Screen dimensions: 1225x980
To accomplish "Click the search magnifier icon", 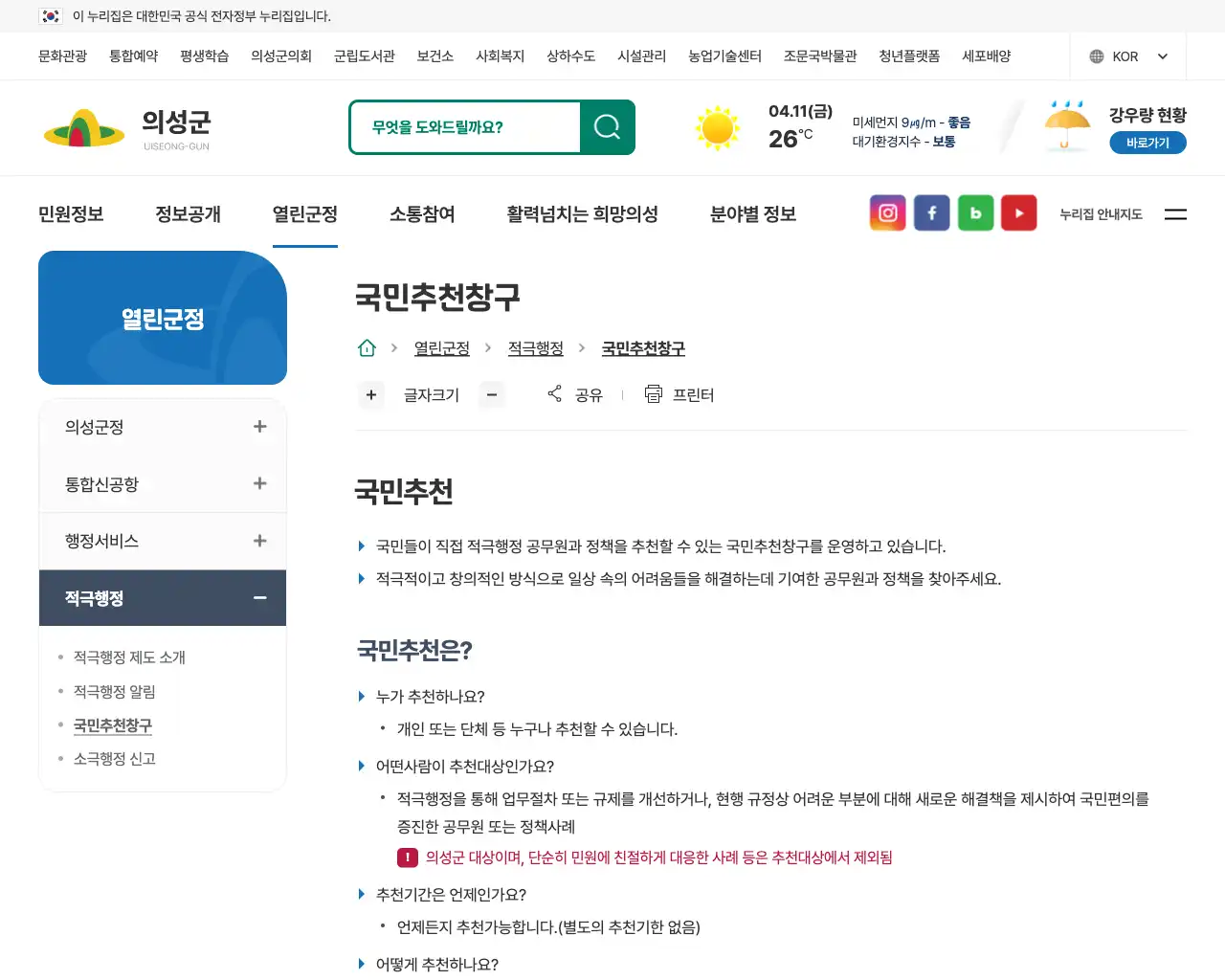I will coord(607,125).
